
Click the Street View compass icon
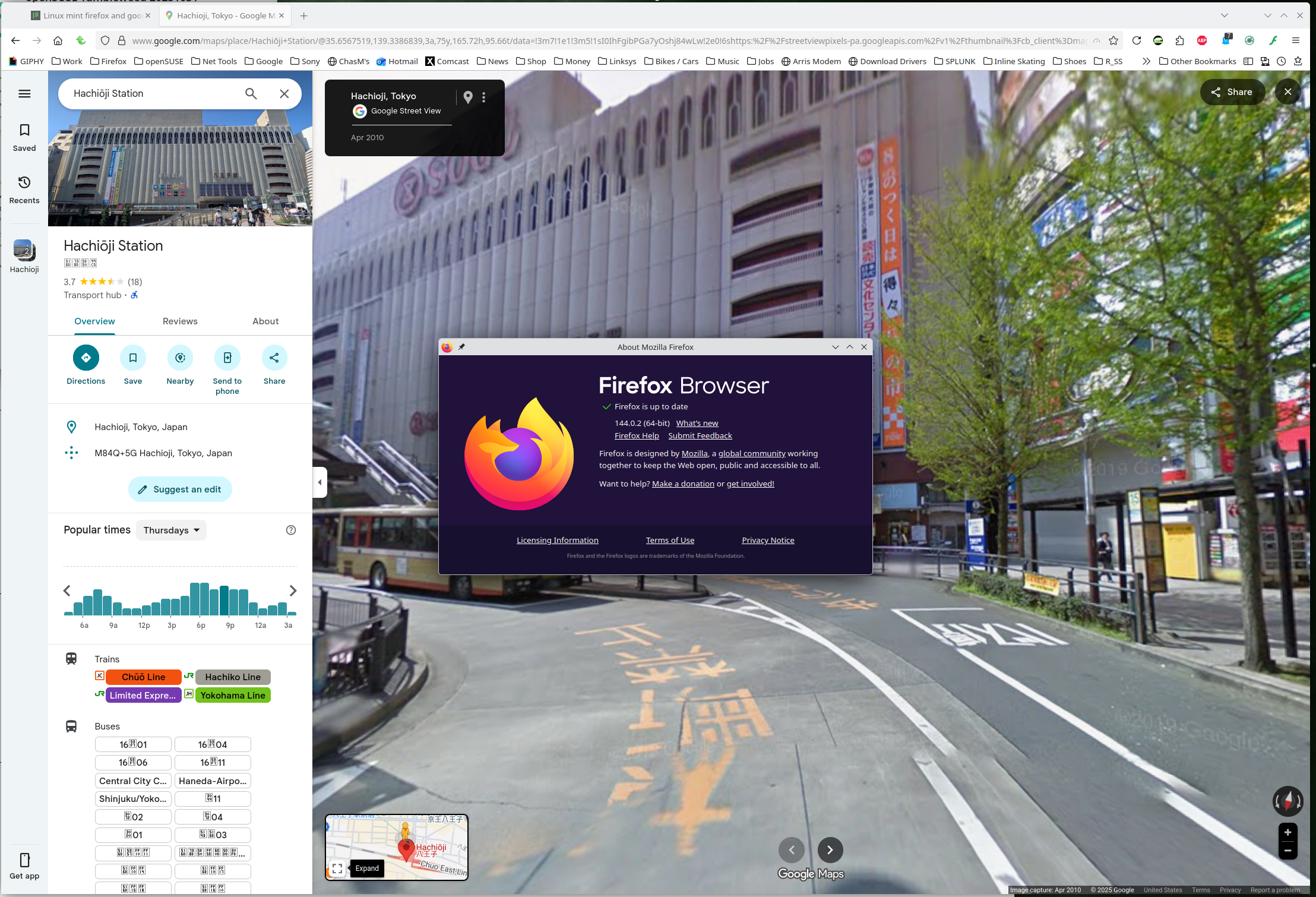pyautogui.click(x=1287, y=801)
